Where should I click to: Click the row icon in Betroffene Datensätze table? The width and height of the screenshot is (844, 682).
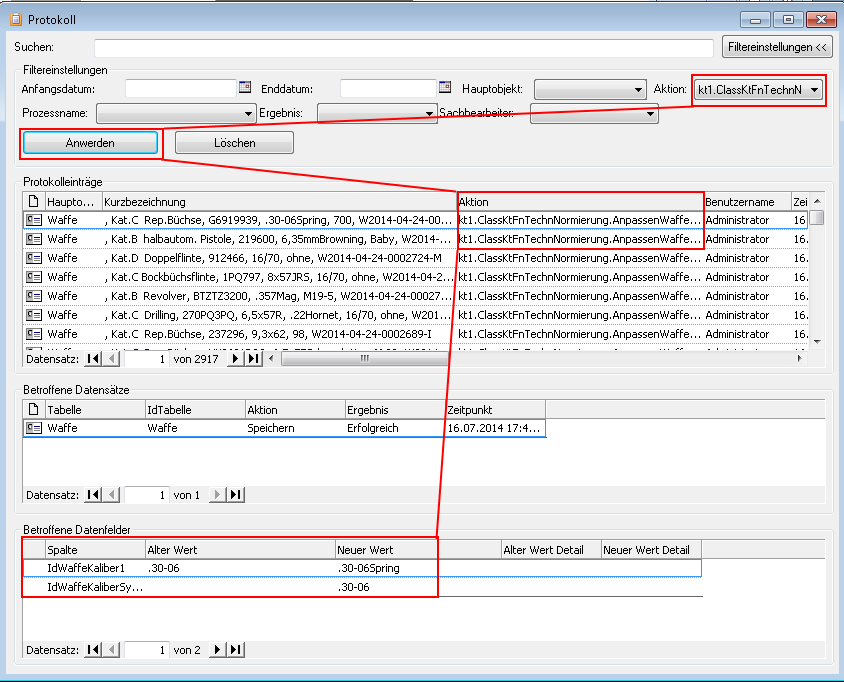[33, 428]
